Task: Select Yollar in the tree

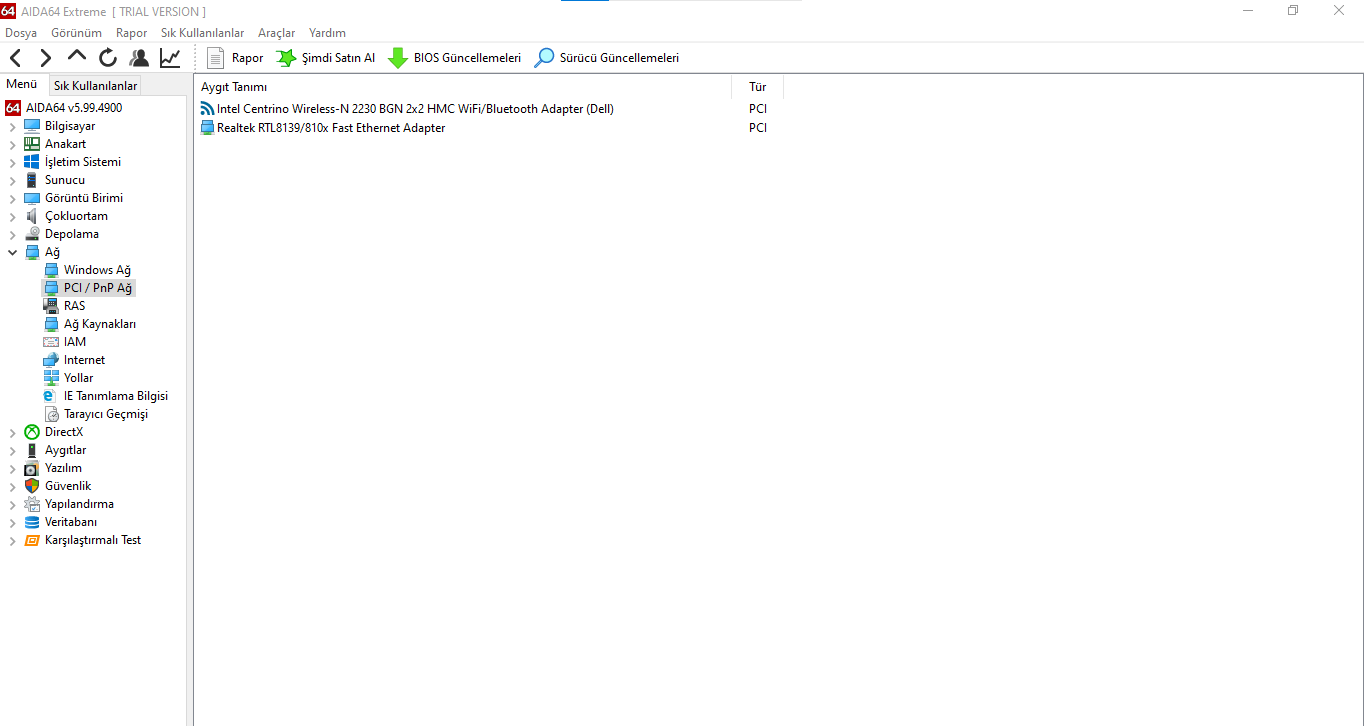Action: pos(78,378)
